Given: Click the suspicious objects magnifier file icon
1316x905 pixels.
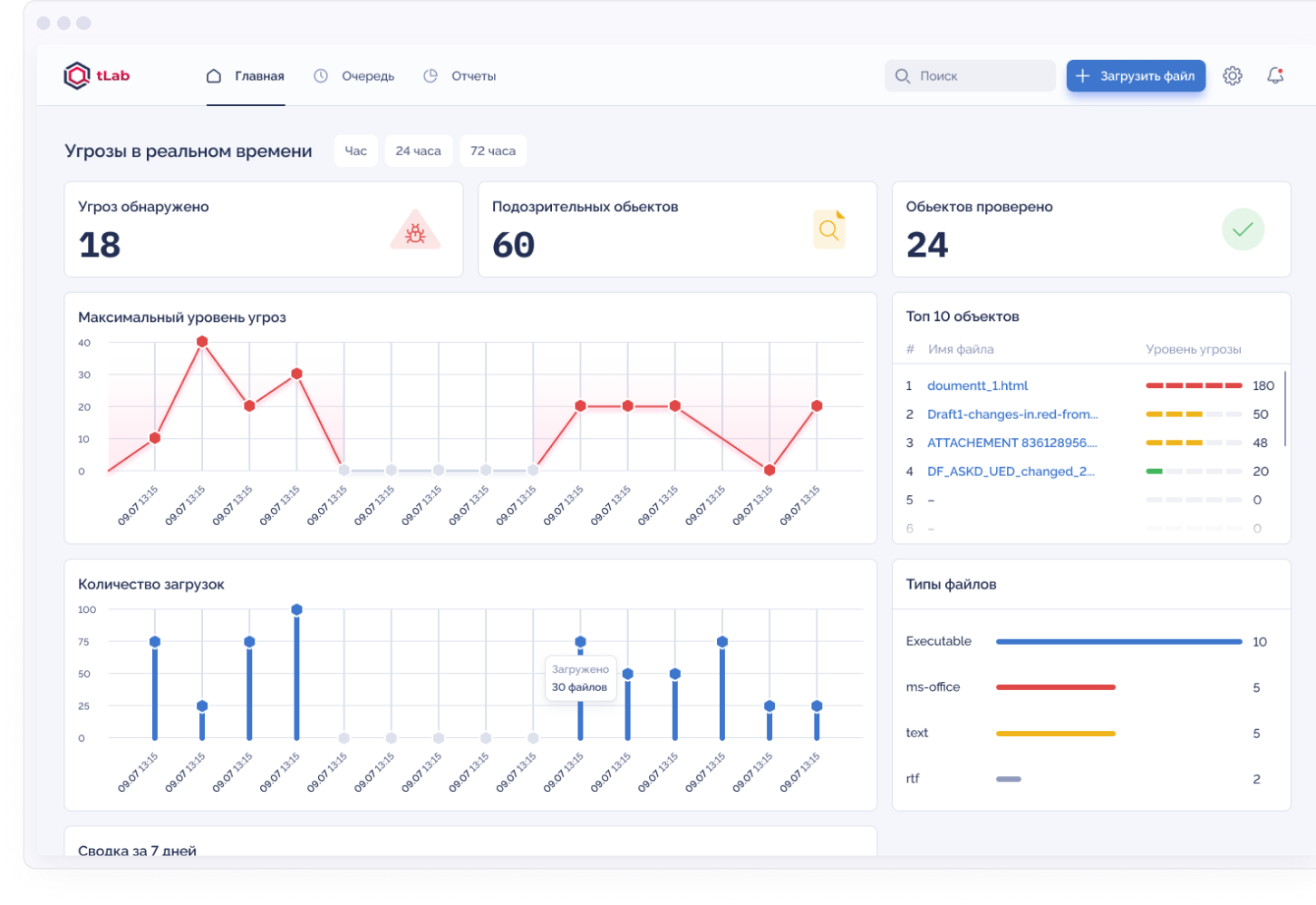Looking at the screenshot, I should click(828, 230).
